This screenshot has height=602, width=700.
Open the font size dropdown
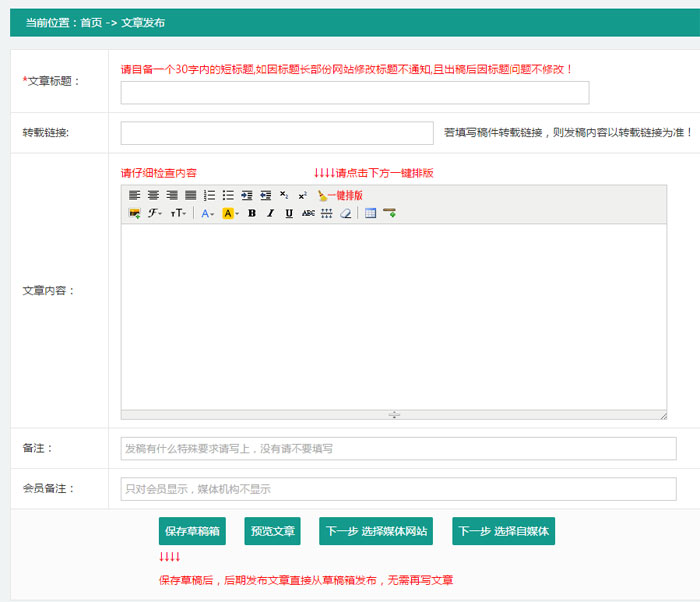[177, 213]
